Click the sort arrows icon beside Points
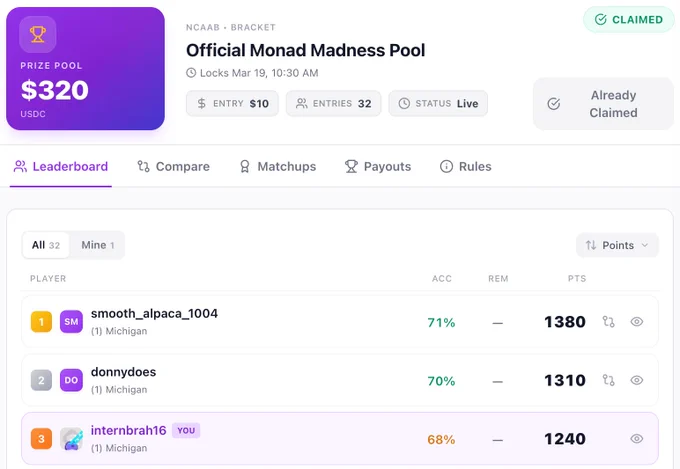Image resolution: width=680 pixels, height=469 pixels. click(x=591, y=245)
